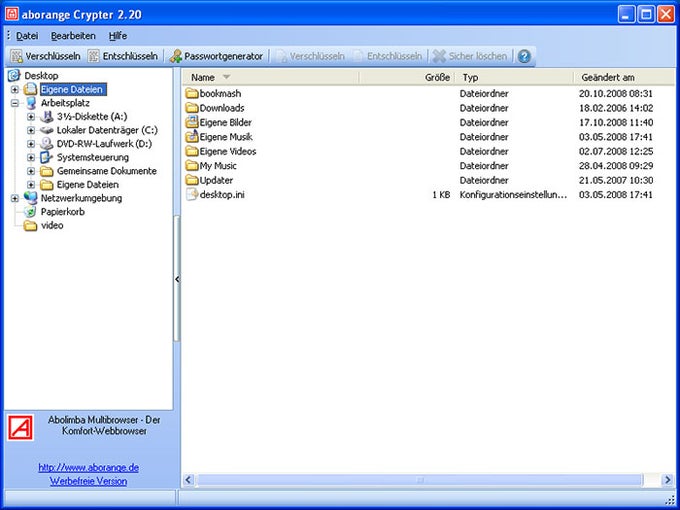Click the aborange Crypter title bar icon
The width and height of the screenshot is (680, 510).
(x=12, y=14)
